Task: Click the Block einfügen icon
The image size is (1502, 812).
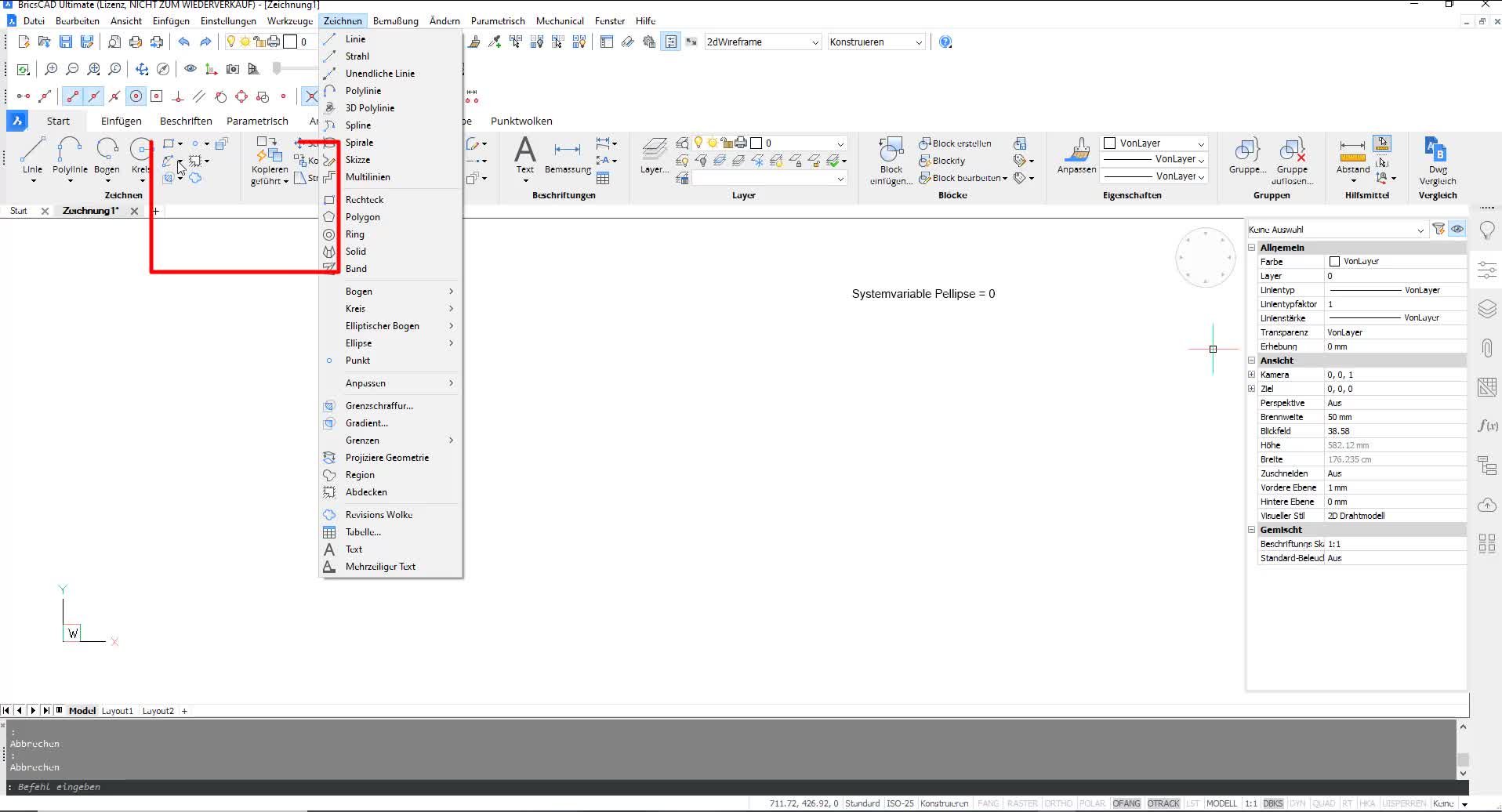Action: 891,161
